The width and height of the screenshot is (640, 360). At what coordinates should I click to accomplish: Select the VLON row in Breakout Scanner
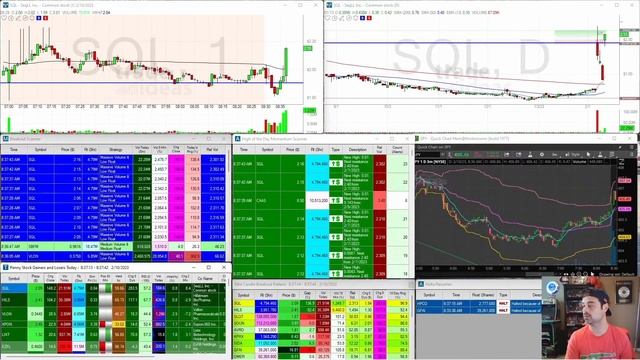point(113,256)
